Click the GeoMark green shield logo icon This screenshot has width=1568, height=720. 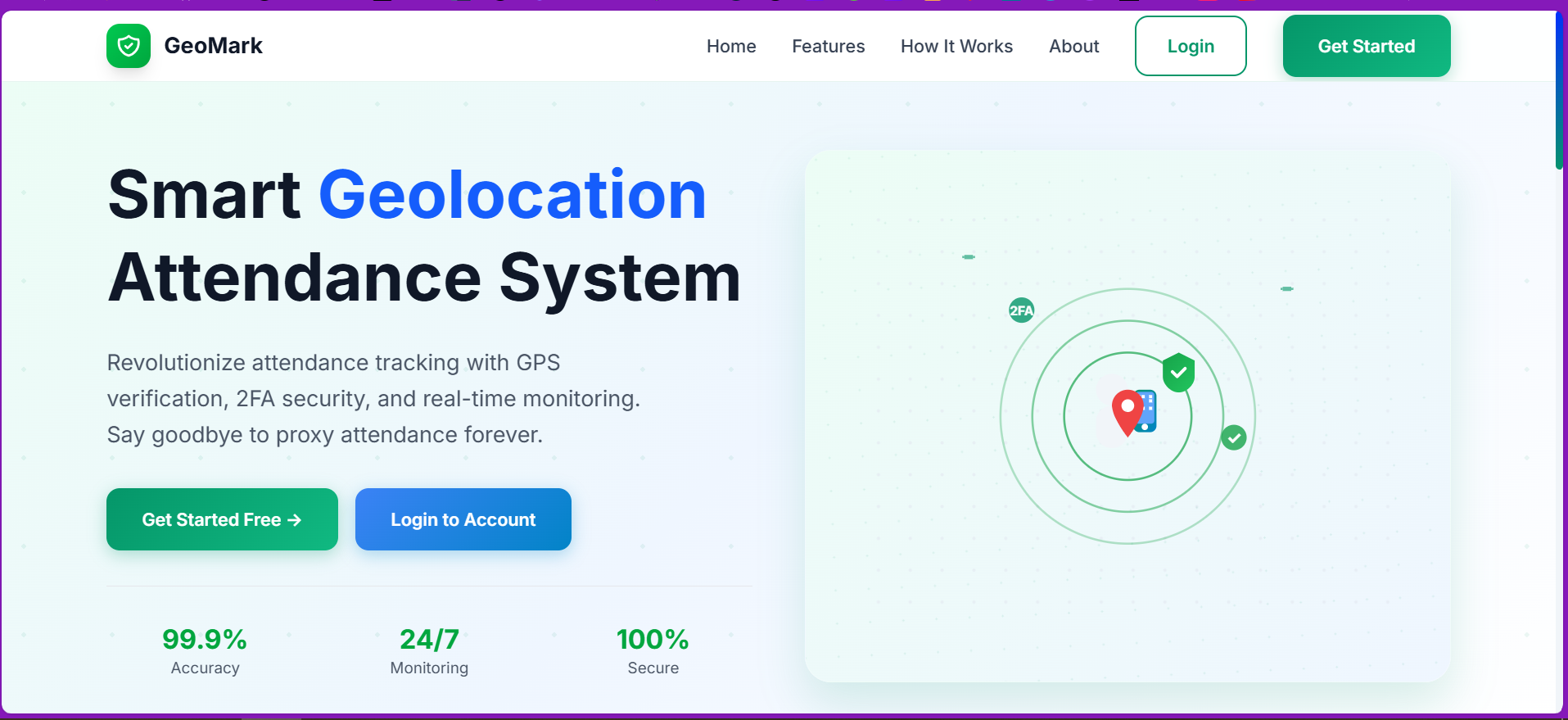pyautogui.click(x=129, y=46)
